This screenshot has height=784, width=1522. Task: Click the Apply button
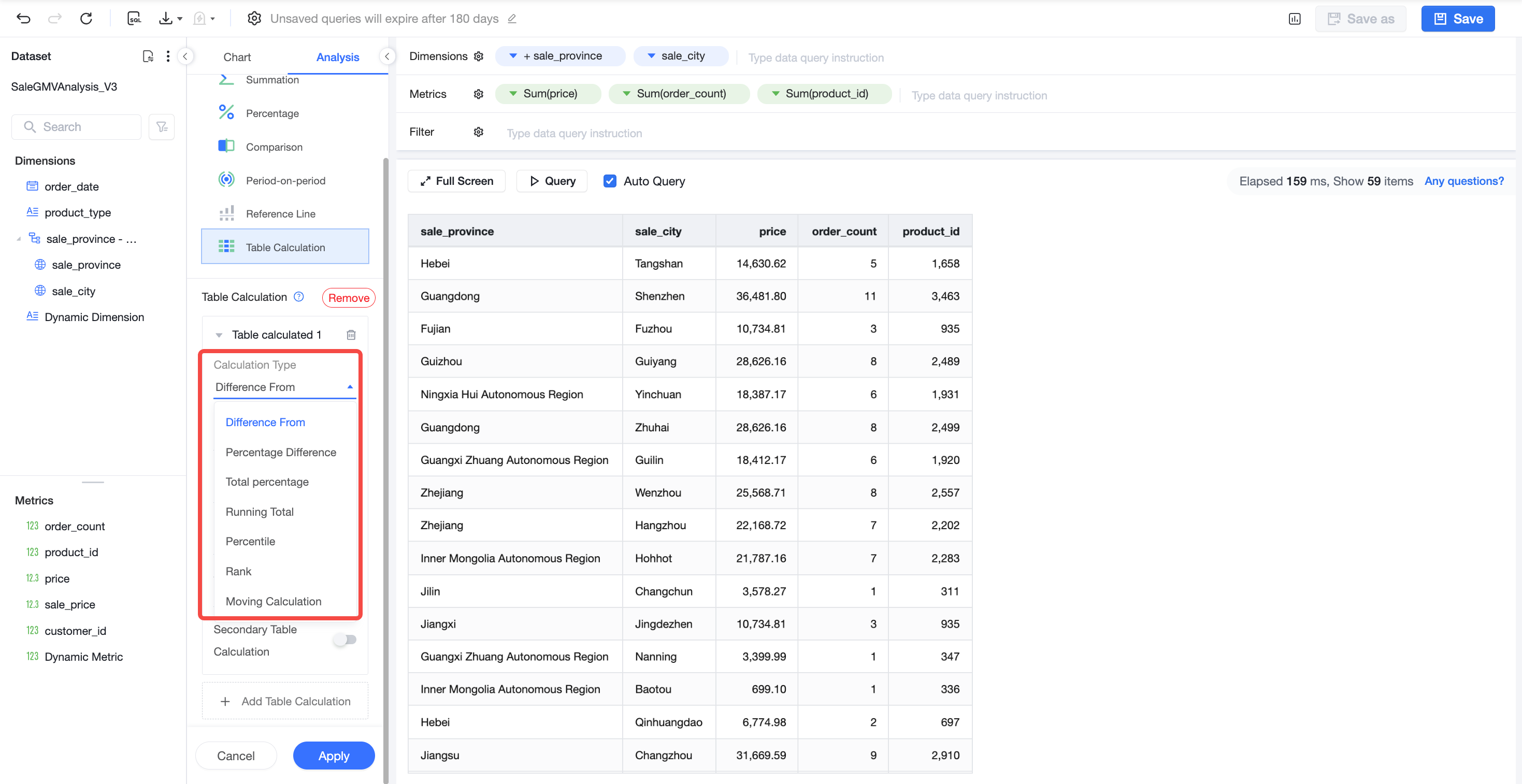334,756
